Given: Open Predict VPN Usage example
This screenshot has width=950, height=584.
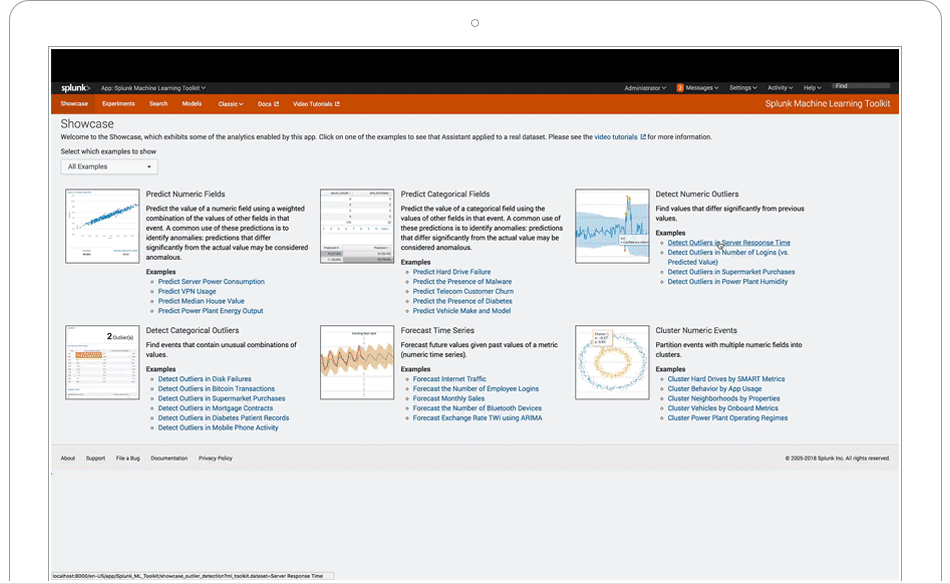Looking at the screenshot, I should click(x=187, y=291).
